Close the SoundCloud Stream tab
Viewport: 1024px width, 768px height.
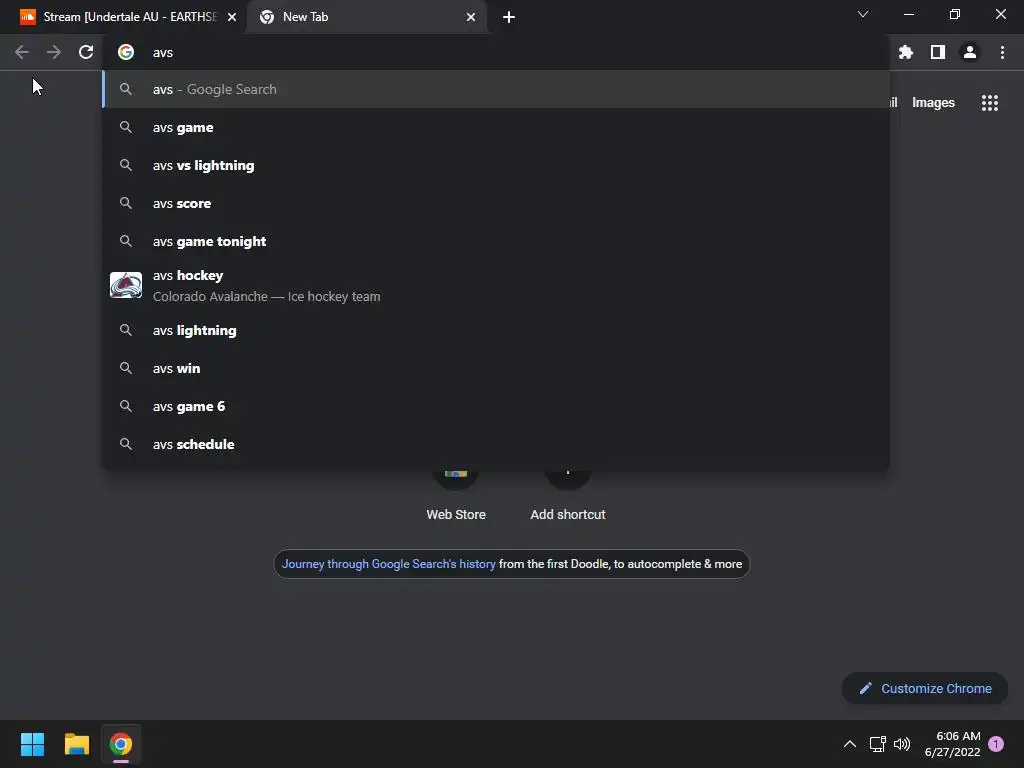click(x=232, y=17)
